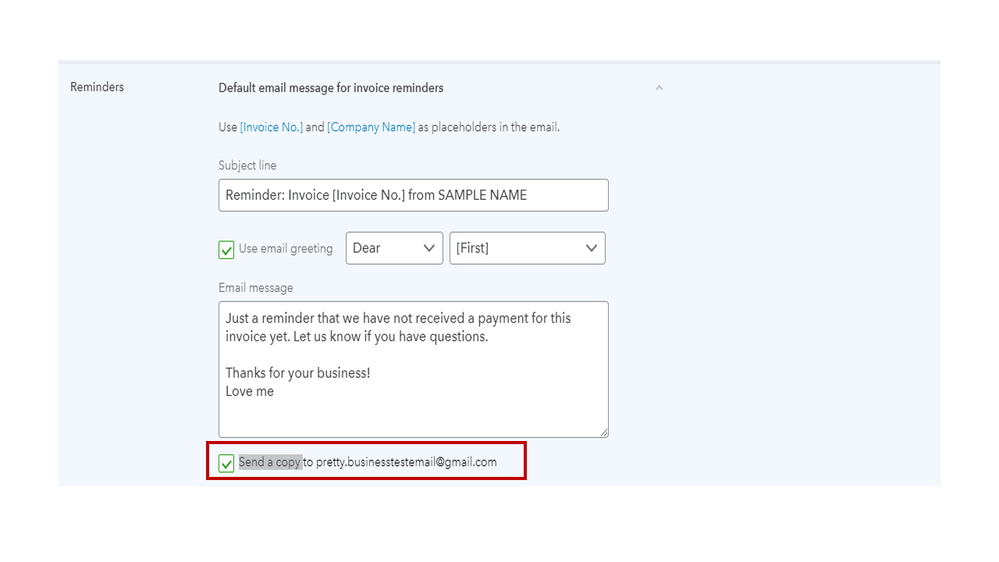Toggle the Send a copy checkbox
This screenshot has width=999, height=562.
point(227,463)
